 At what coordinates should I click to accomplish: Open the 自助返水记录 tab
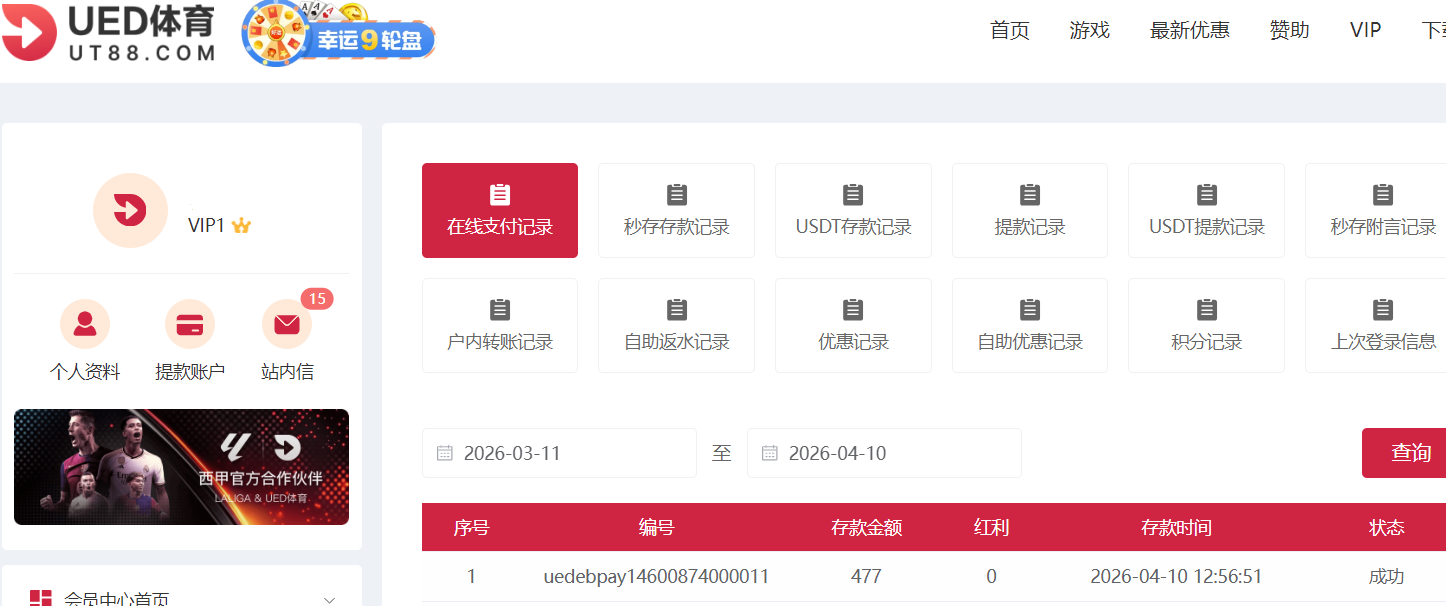[x=677, y=325]
